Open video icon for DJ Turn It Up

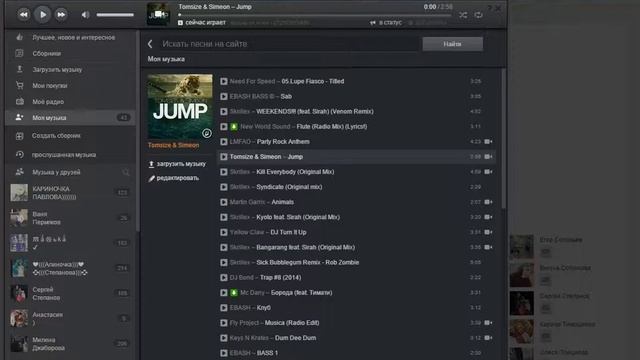coord(488,232)
